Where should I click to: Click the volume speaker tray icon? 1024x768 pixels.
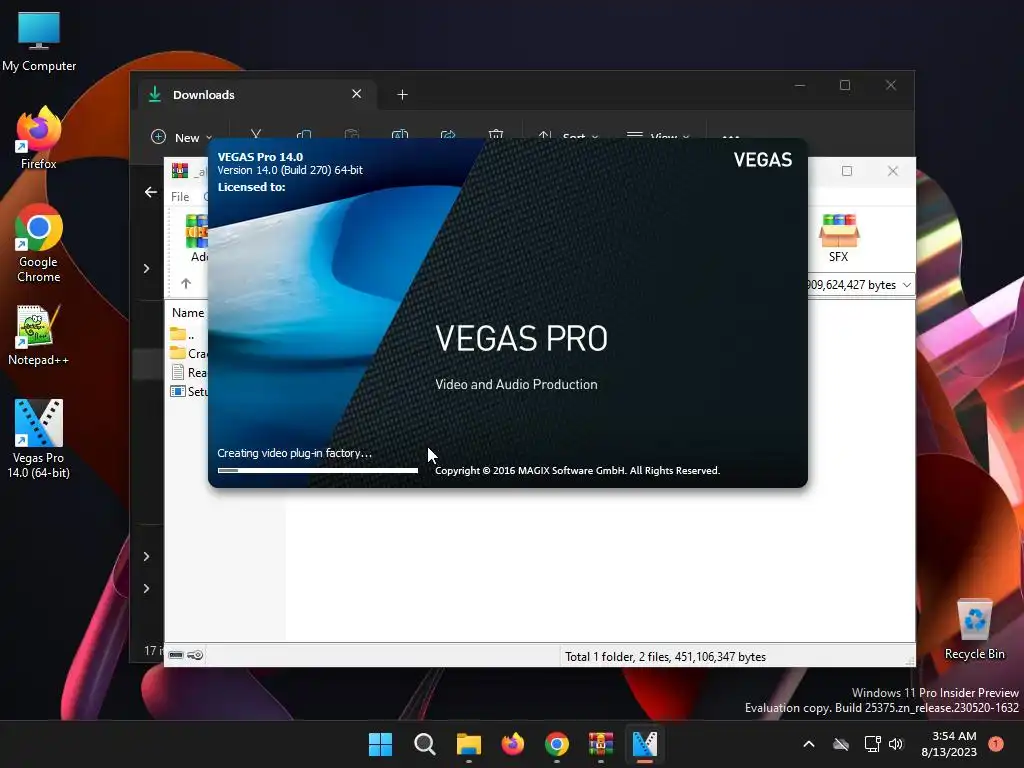point(896,744)
